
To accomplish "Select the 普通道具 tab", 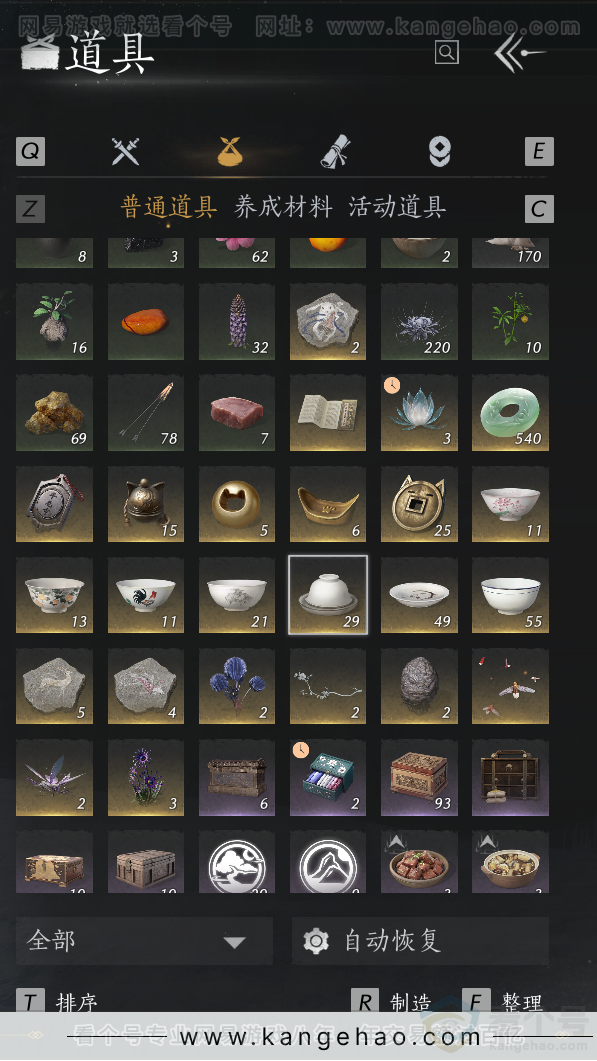I will (x=169, y=207).
